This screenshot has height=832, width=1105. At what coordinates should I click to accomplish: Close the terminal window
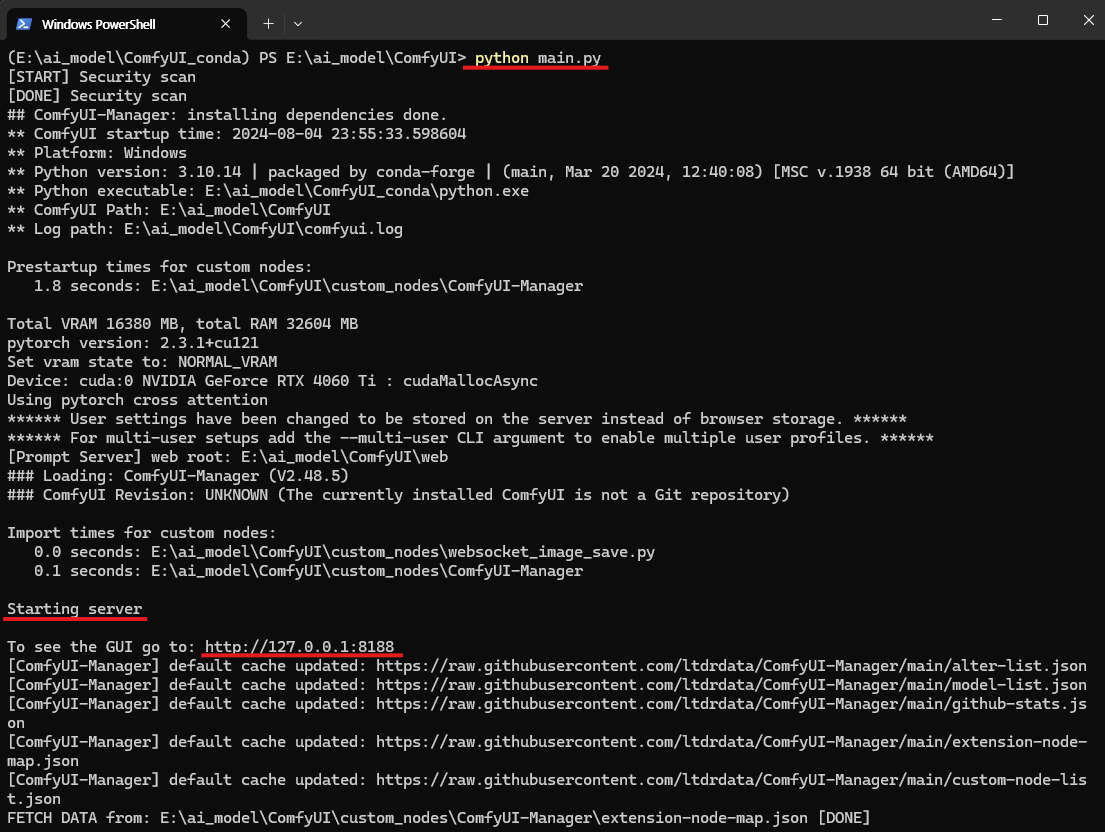pyautogui.click(x=1088, y=20)
